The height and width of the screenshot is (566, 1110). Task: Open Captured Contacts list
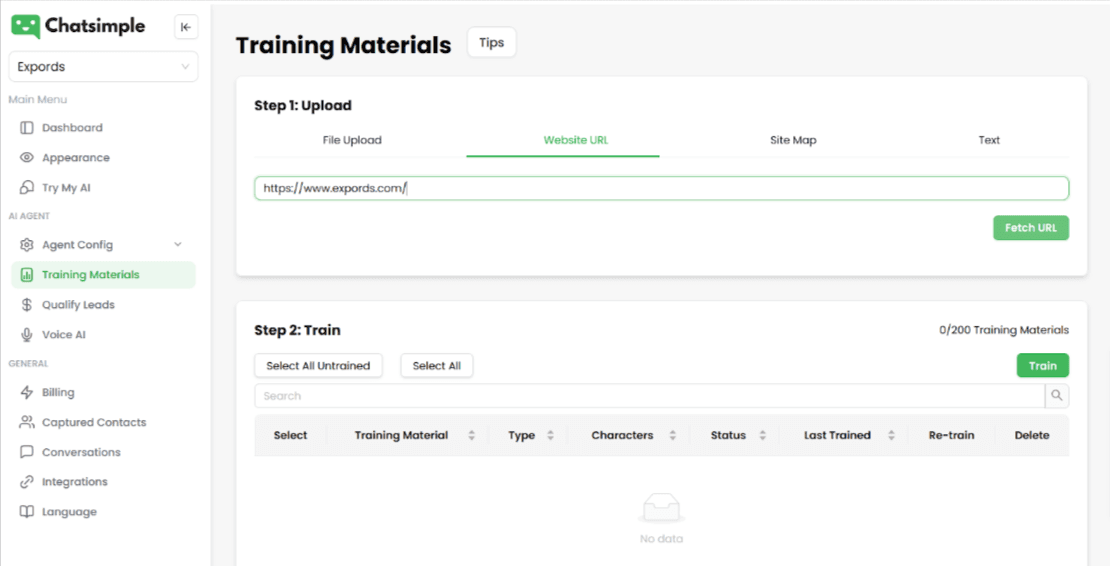[93, 423]
